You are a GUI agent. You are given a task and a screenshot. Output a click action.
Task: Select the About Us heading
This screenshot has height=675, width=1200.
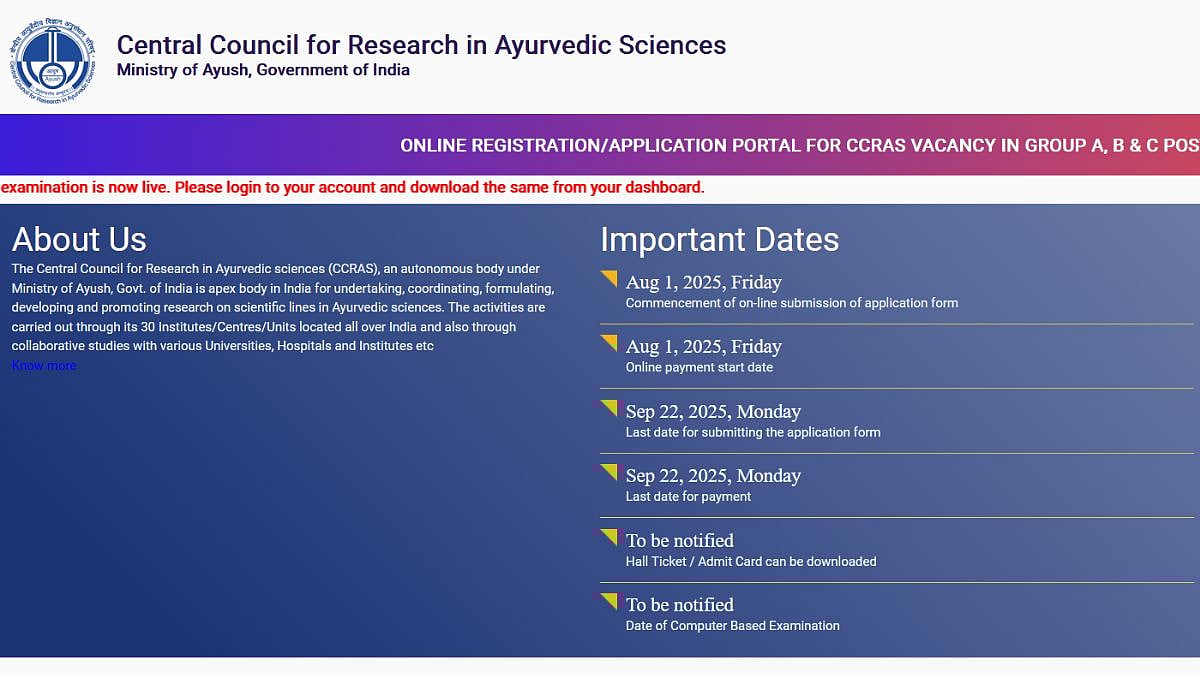[79, 240]
